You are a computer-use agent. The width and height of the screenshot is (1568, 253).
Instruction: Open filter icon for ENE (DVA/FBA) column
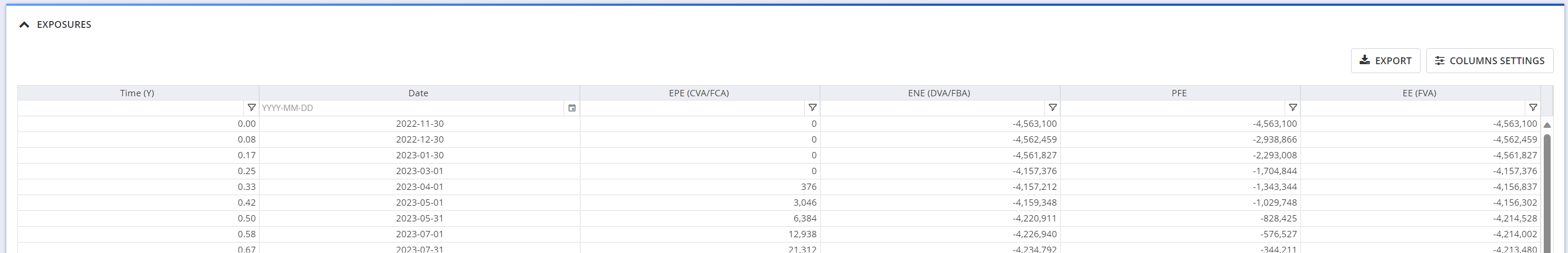click(1052, 108)
